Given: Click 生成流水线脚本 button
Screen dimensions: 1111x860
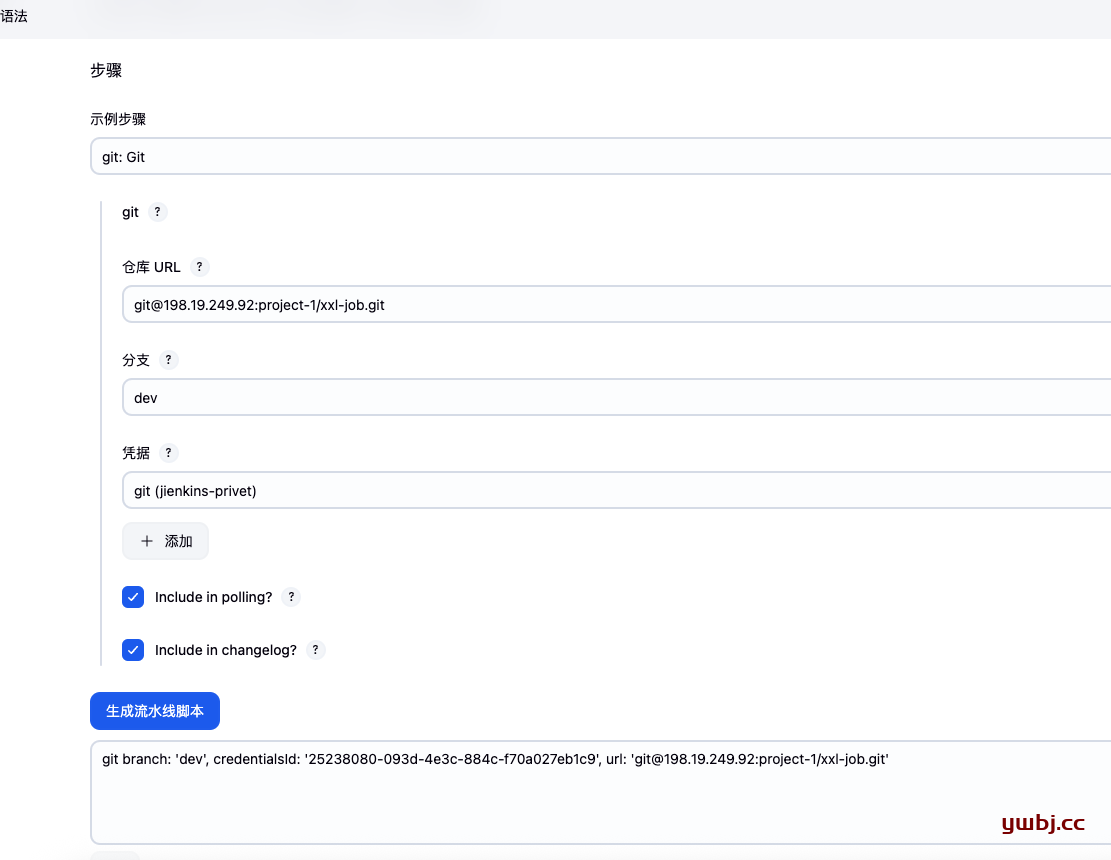Looking at the screenshot, I should [x=154, y=711].
